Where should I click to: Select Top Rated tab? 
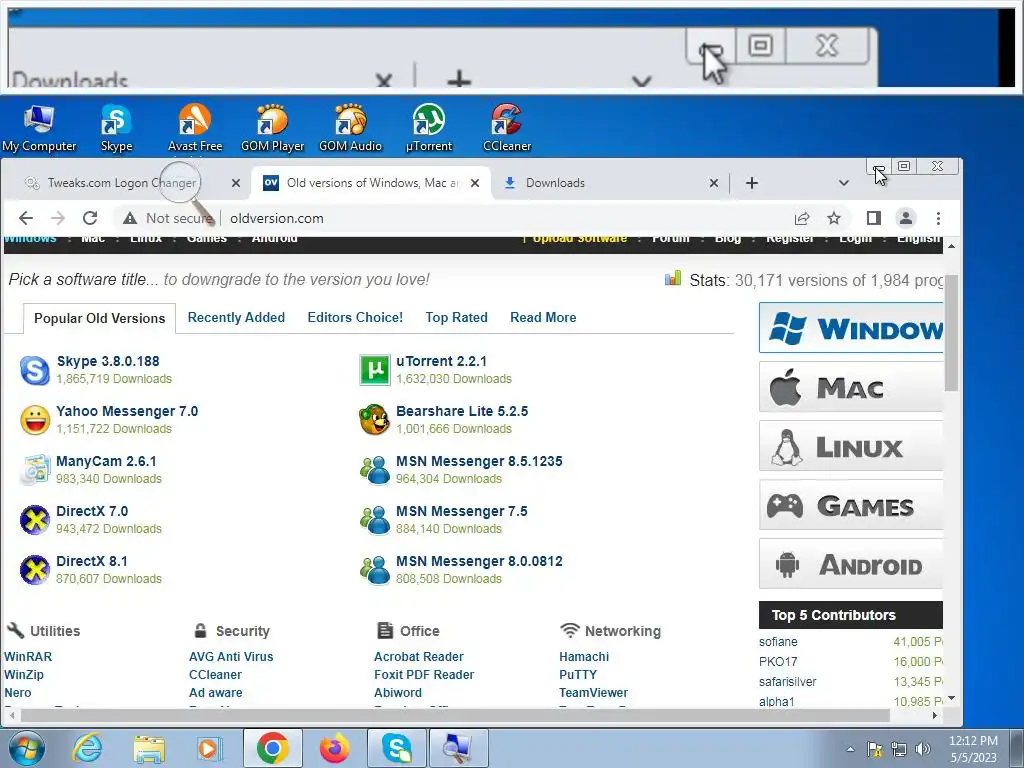[456, 317]
